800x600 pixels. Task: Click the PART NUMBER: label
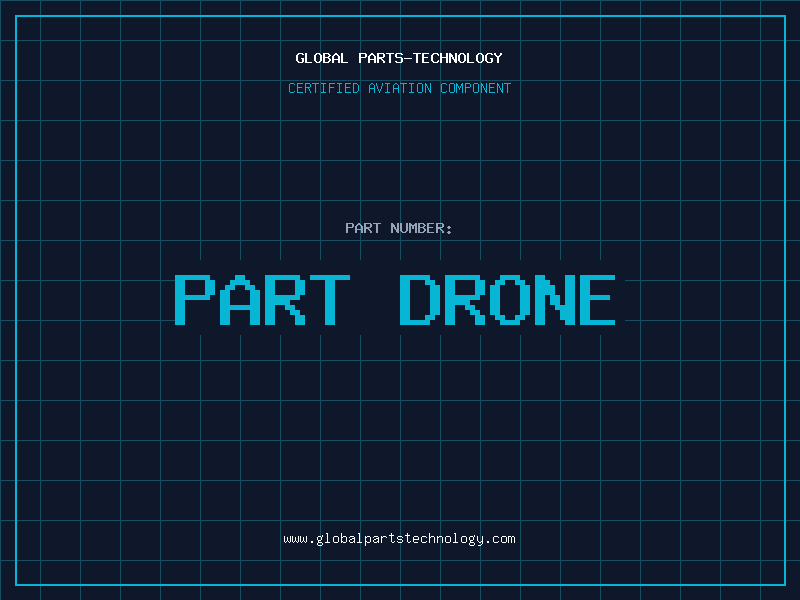398,228
